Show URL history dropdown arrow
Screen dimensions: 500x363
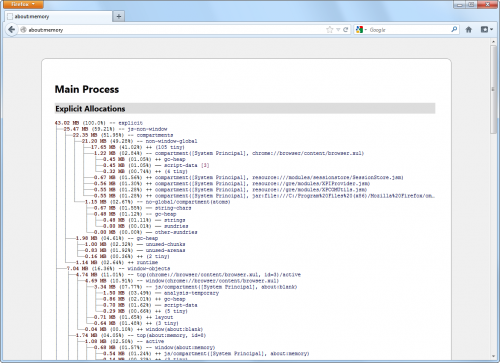tap(338, 30)
